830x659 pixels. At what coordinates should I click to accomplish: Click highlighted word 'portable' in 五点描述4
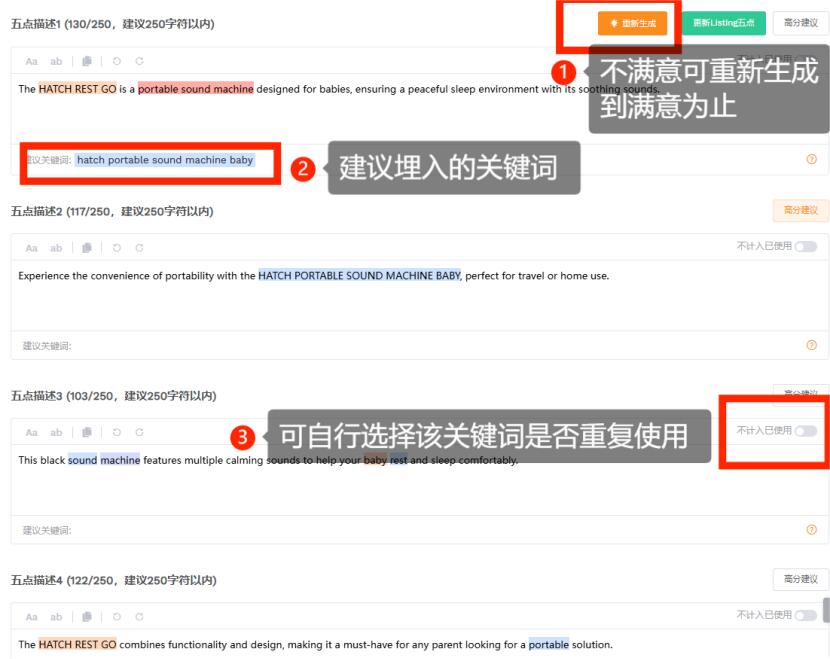549,644
